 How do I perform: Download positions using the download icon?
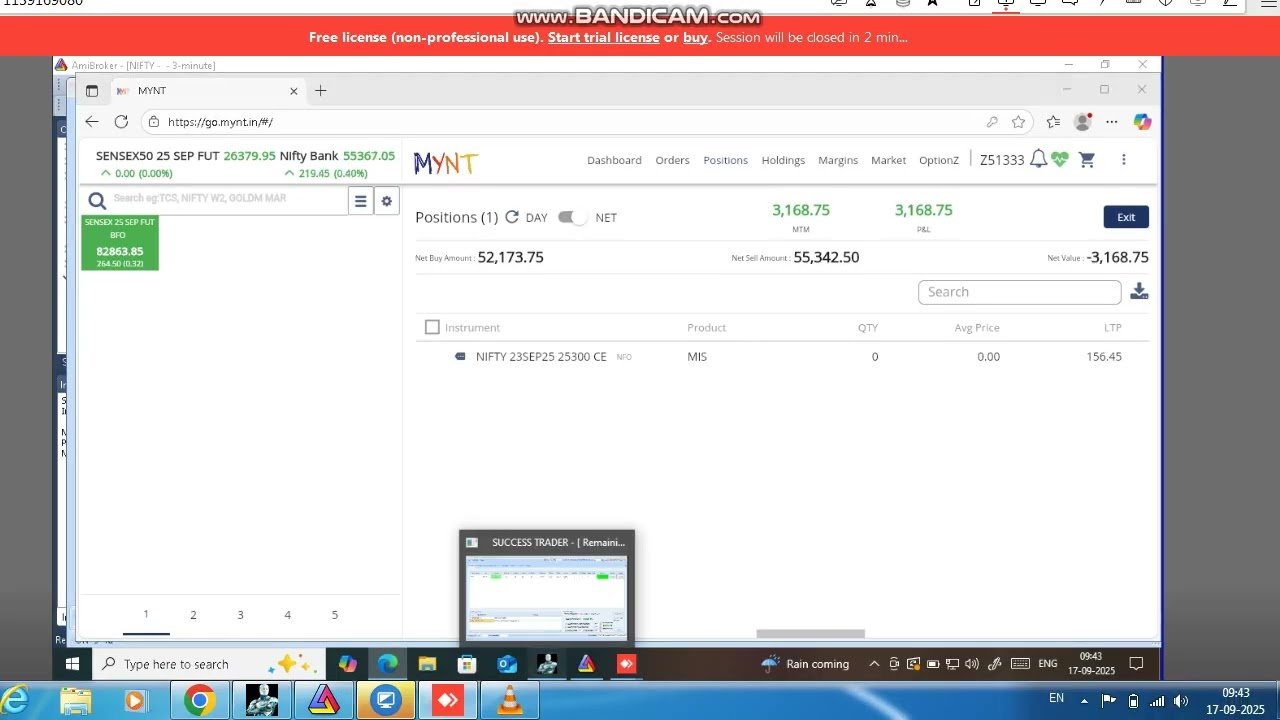[x=1139, y=292]
